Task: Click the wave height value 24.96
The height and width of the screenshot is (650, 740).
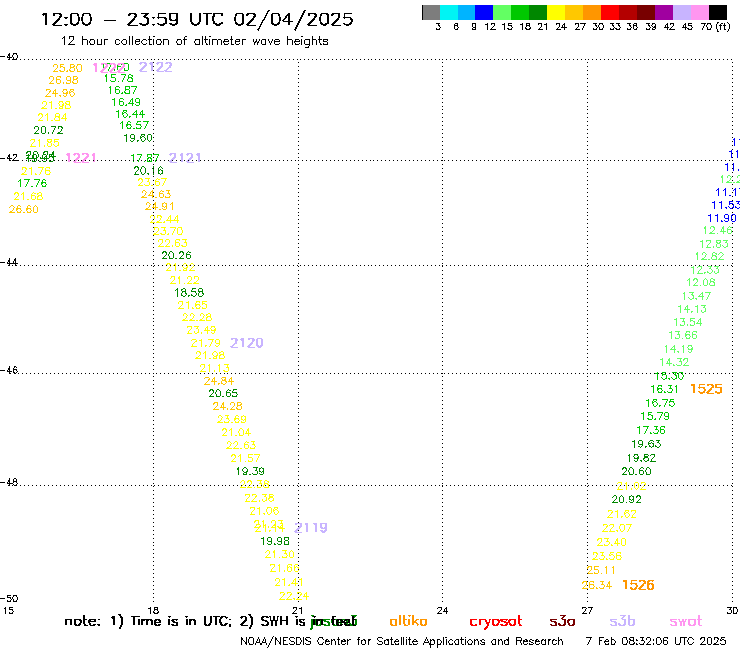Action: click(60, 93)
